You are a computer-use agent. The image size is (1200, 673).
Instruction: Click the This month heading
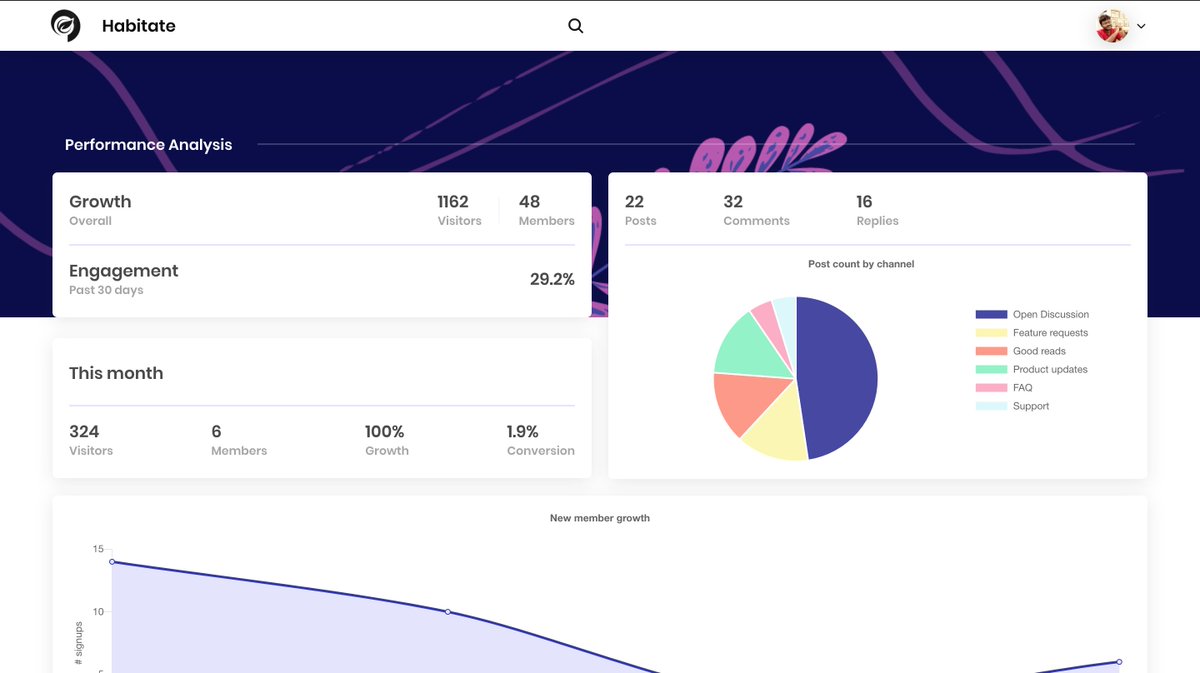pos(116,373)
